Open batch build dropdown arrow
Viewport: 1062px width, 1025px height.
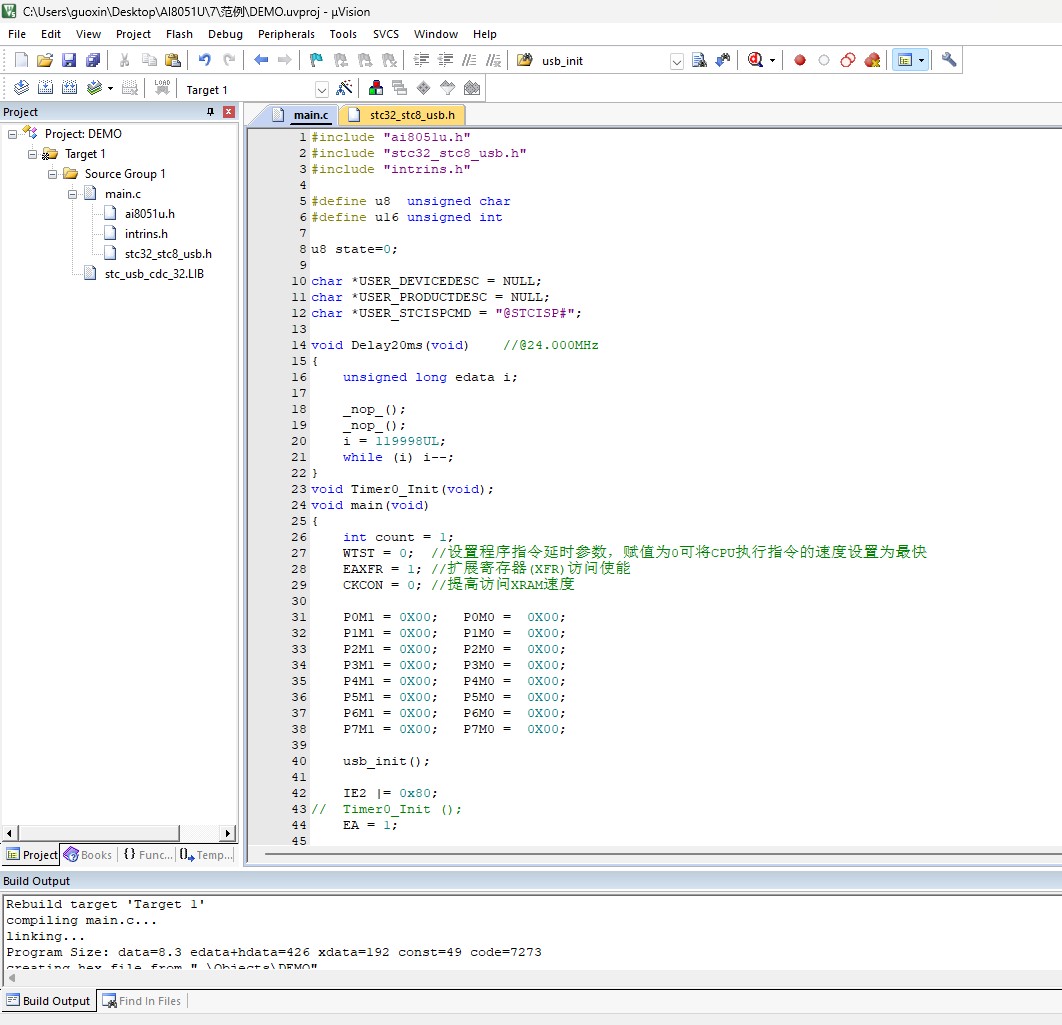110,88
